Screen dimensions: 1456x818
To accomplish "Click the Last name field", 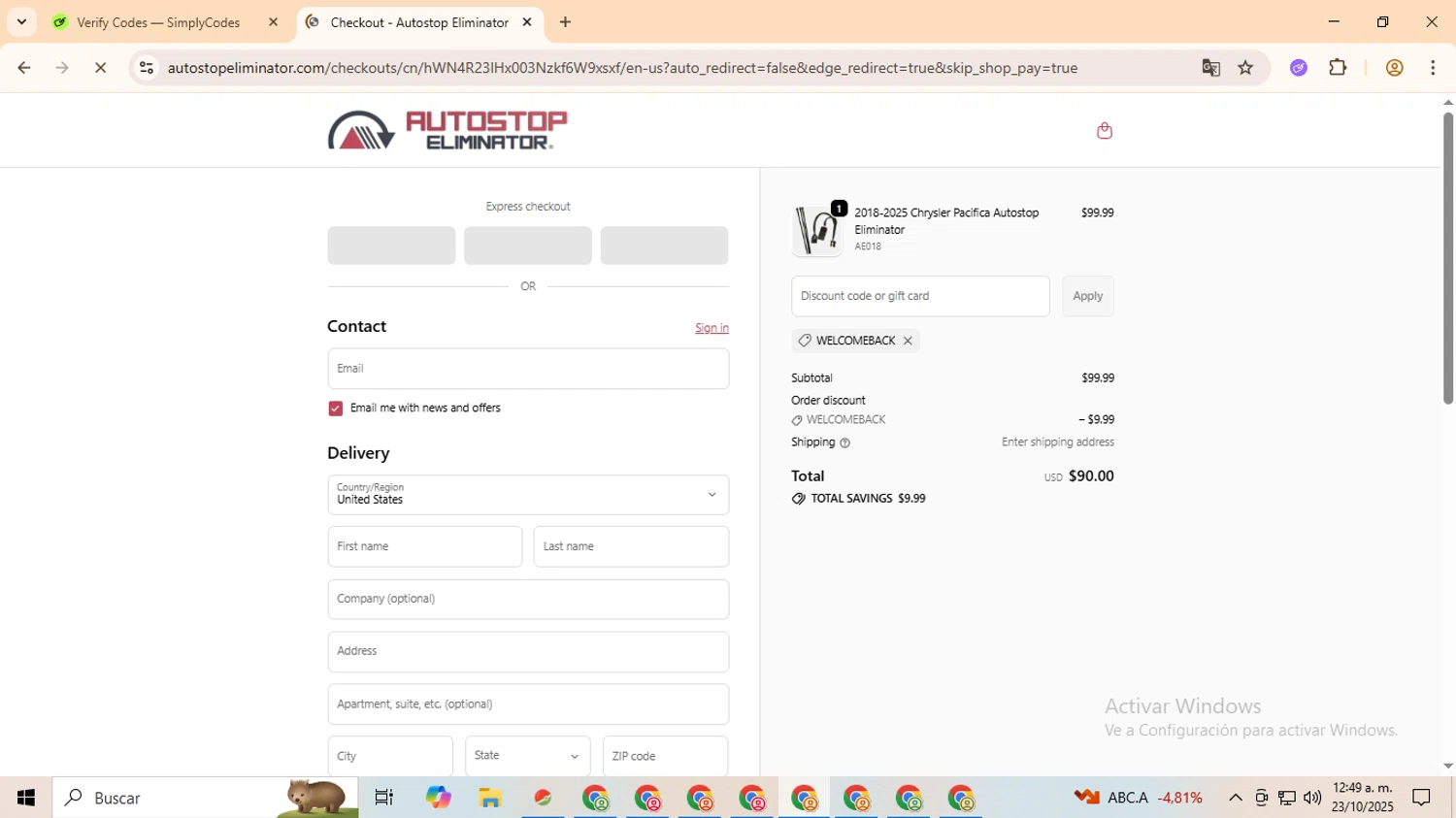I will (x=631, y=546).
